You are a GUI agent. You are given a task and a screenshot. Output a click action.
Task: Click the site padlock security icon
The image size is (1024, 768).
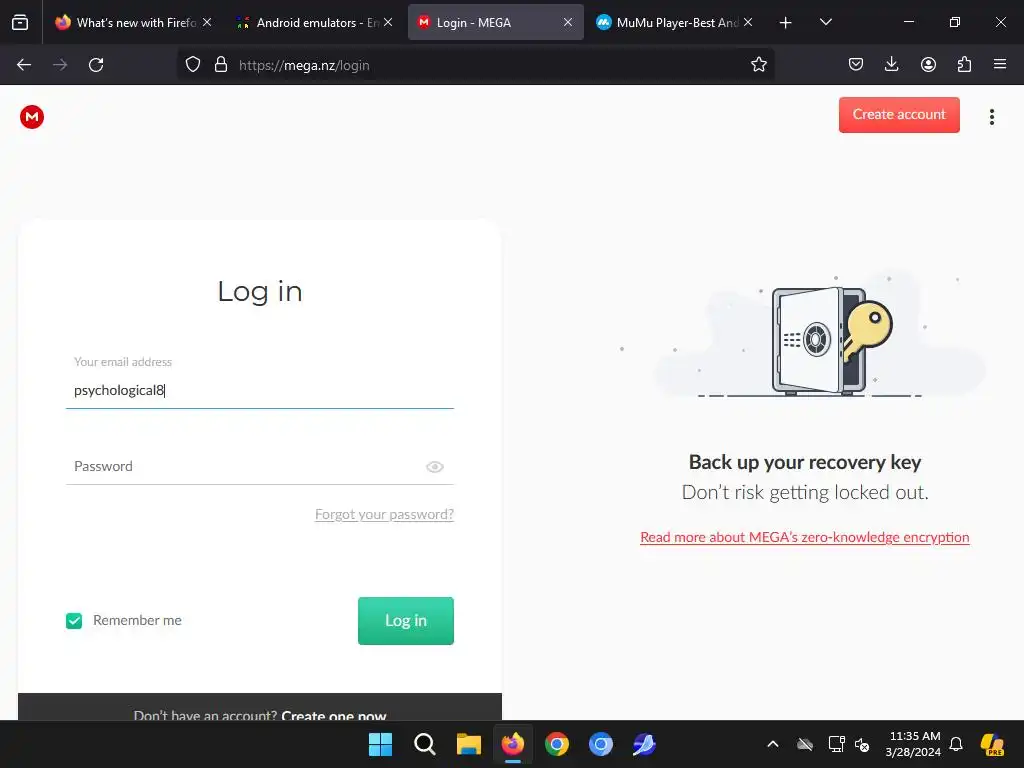coord(221,65)
